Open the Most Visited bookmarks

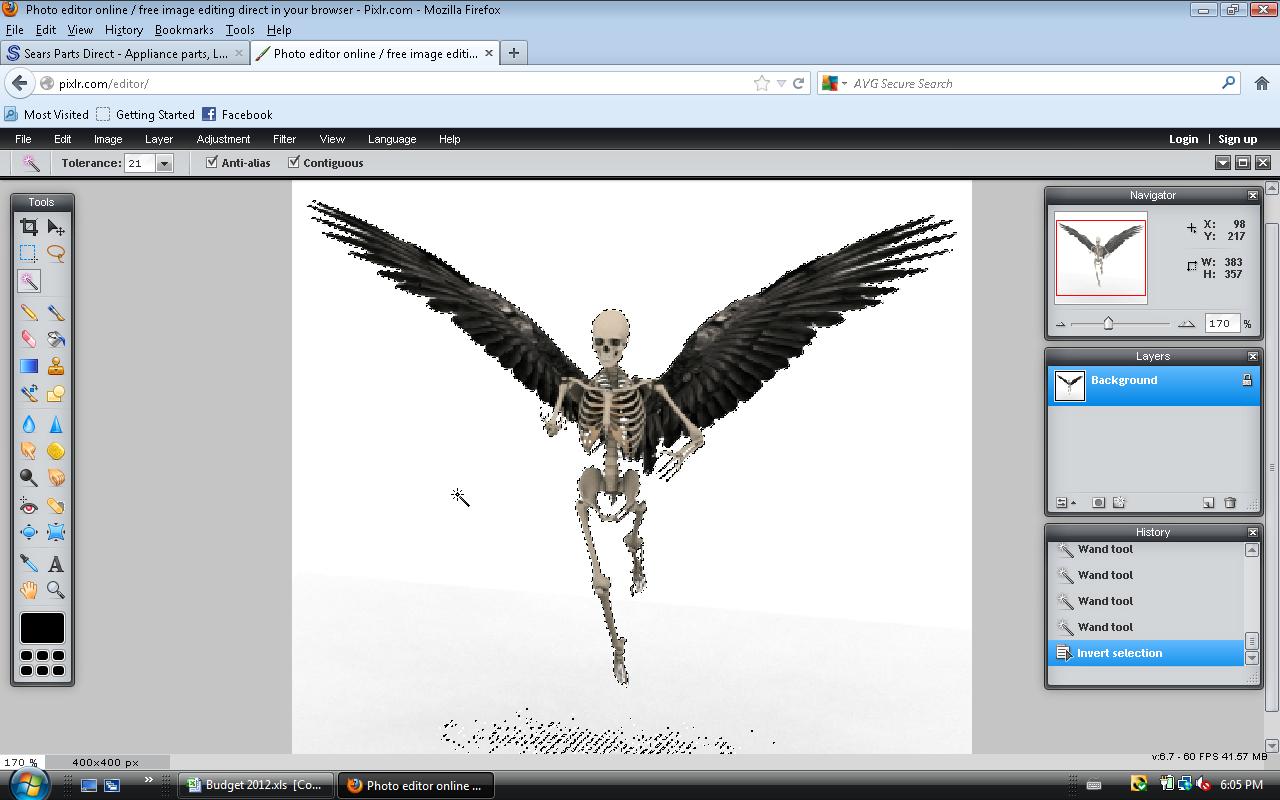pos(47,115)
